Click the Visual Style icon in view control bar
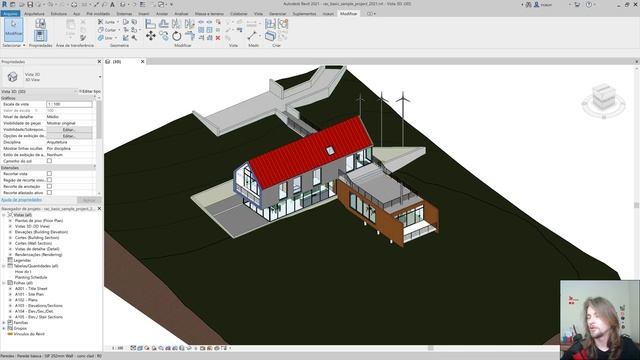Screen dimensions: 640x360 point(140,348)
